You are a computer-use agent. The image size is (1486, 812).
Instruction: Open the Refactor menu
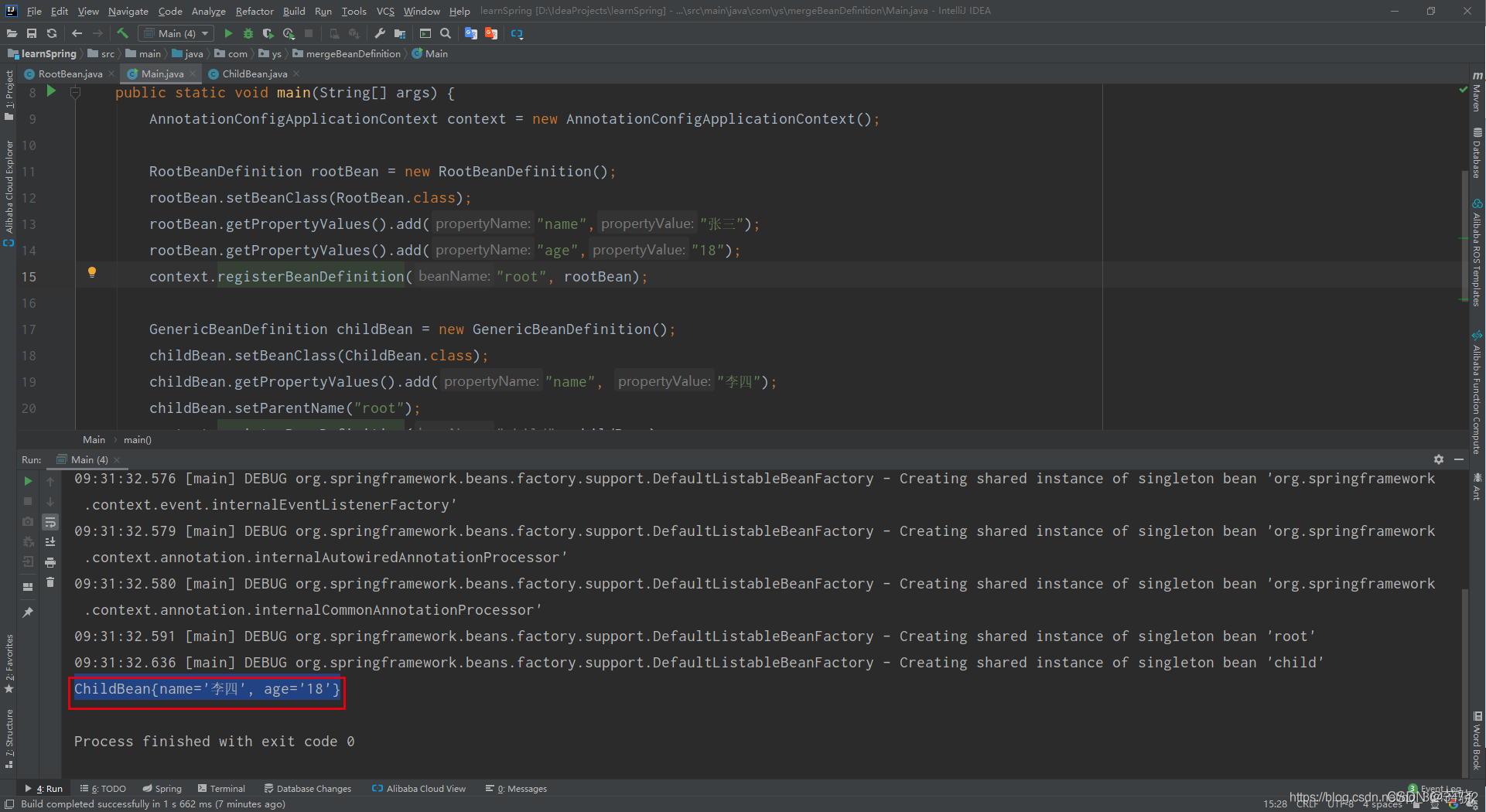point(254,11)
